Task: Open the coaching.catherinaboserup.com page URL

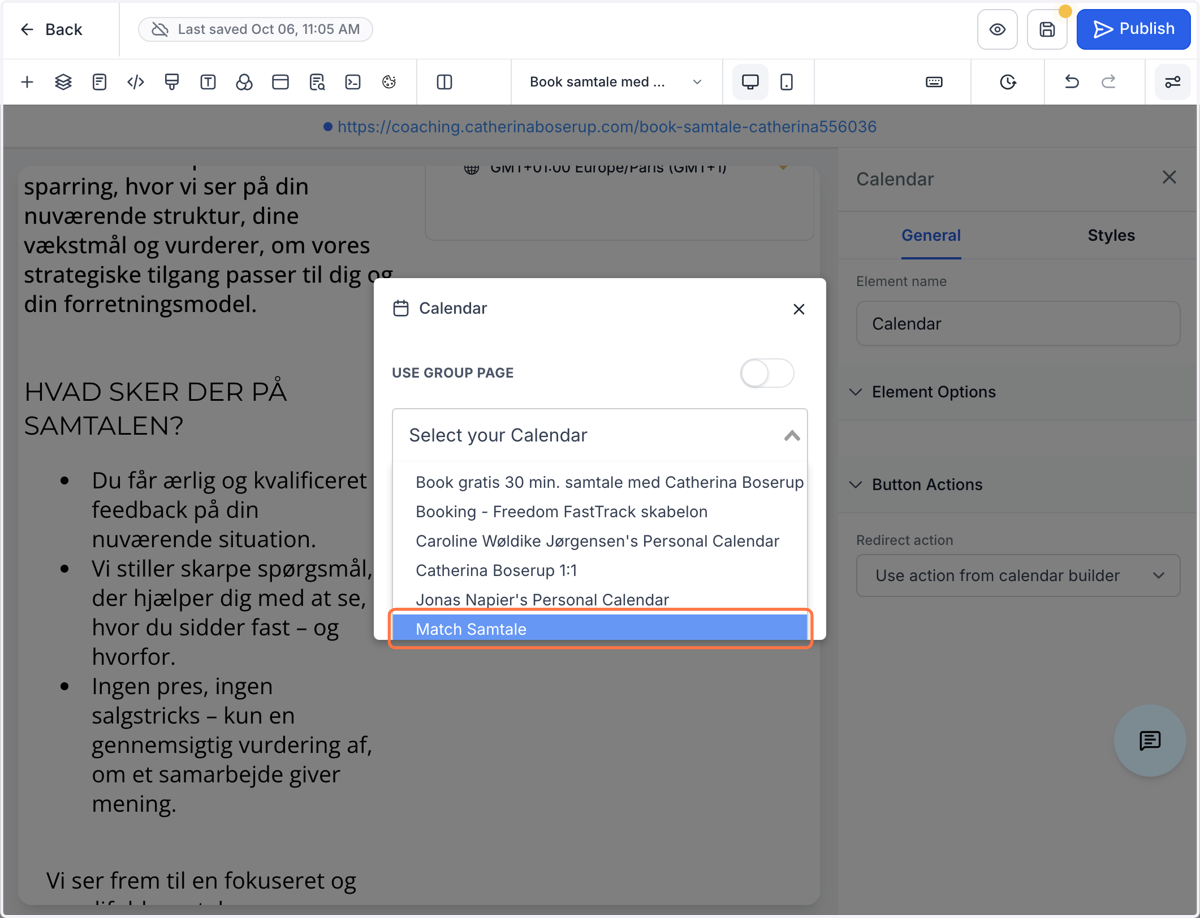Action: pyautogui.click(x=607, y=127)
